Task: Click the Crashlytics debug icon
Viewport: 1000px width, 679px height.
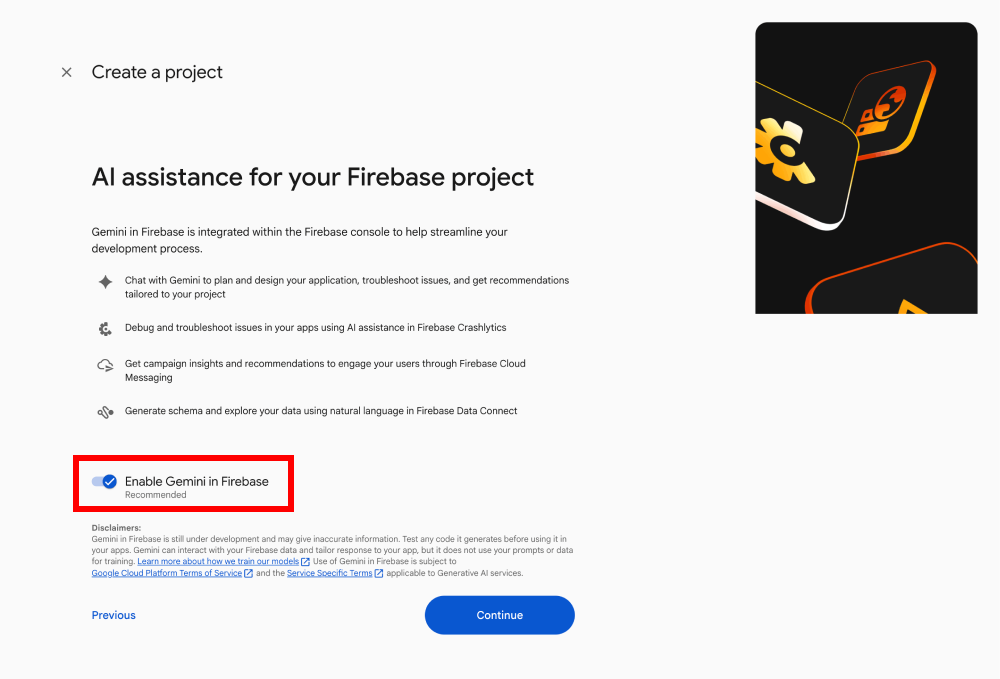Action: tap(105, 328)
